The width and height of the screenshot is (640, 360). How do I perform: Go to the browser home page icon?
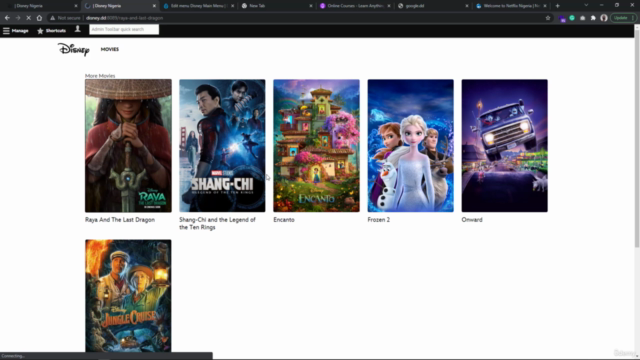click(x=39, y=18)
